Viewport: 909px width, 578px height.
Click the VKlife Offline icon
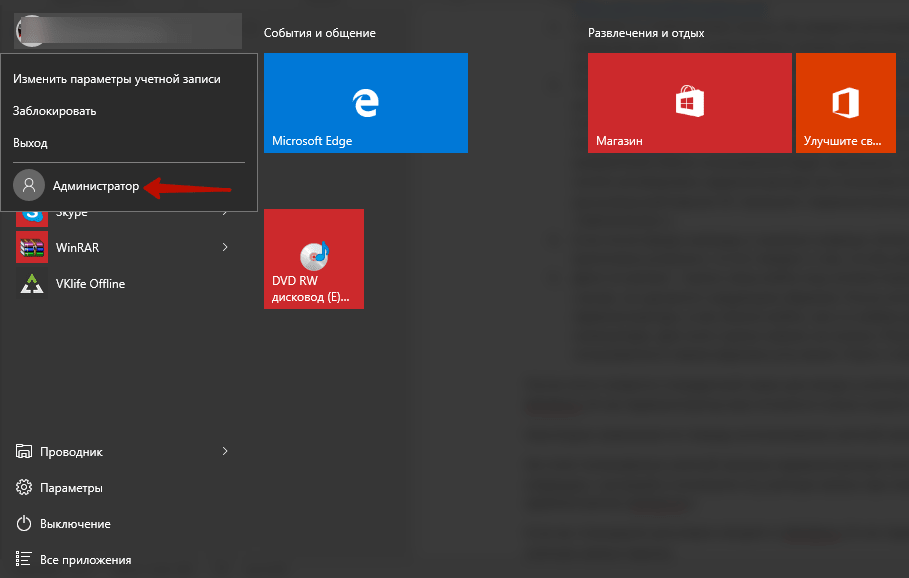(x=32, y=283)
